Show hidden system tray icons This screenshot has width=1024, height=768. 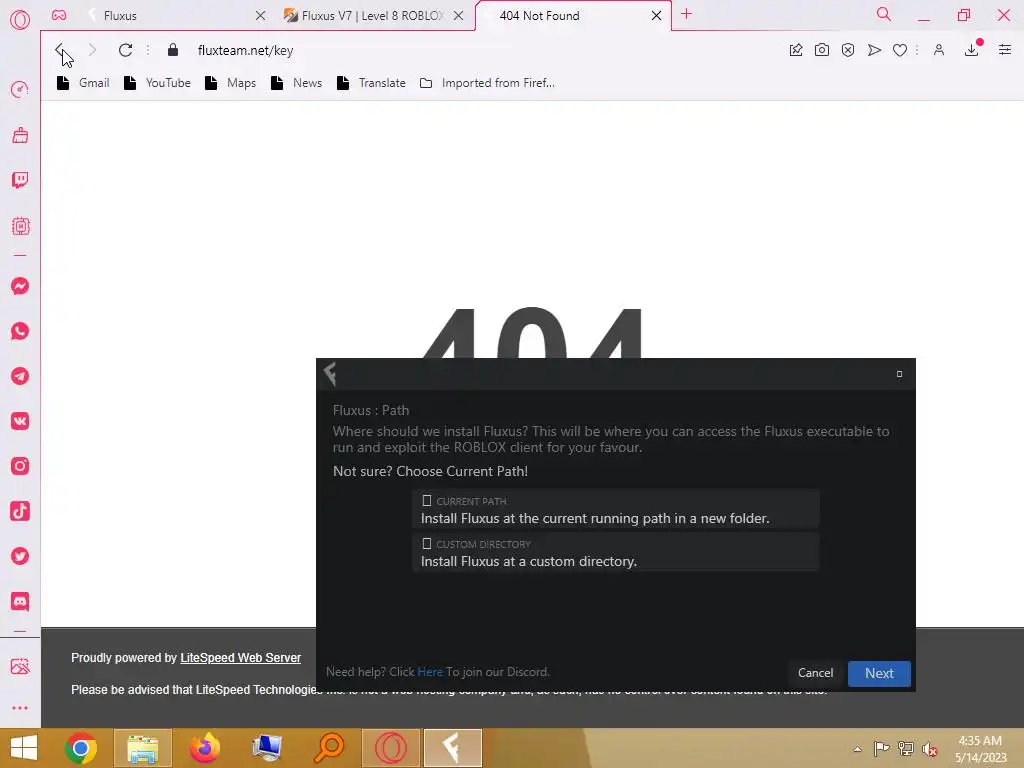857,749
